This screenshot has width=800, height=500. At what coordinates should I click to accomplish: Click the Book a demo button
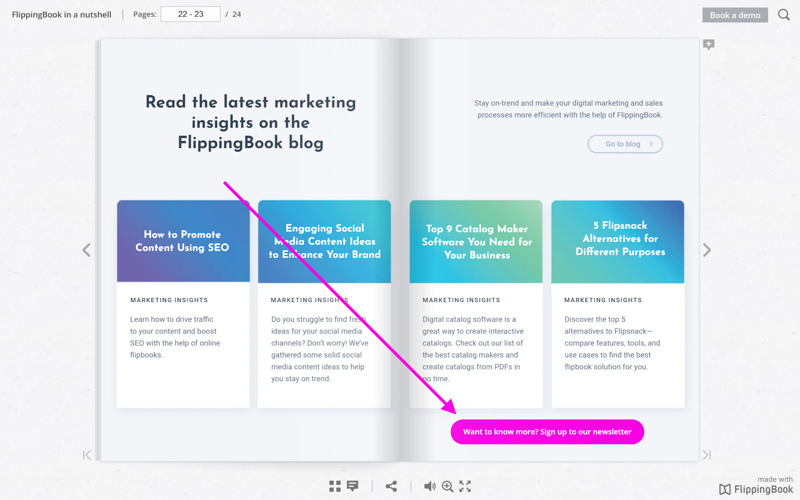coord(735,15)
